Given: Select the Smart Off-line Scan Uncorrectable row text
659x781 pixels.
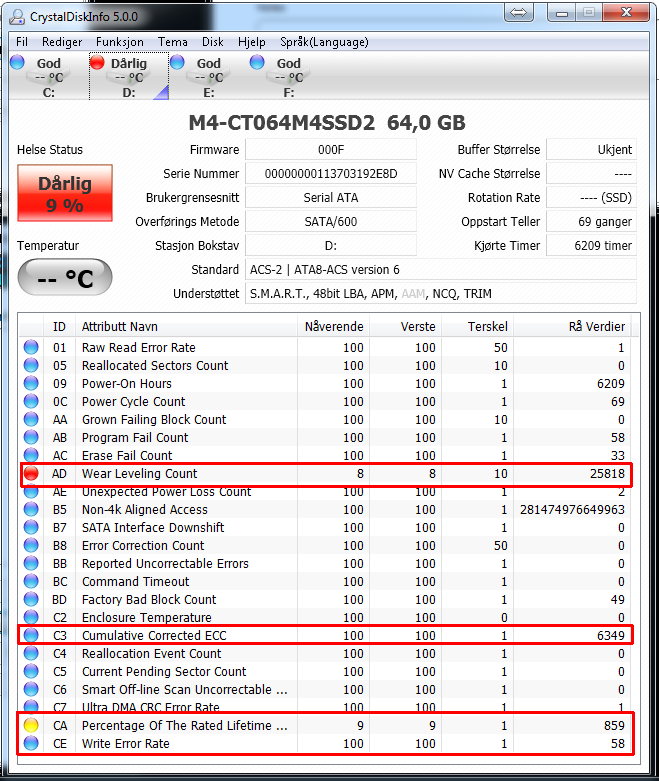Looking at the screenshot, I should coord(184,689).
